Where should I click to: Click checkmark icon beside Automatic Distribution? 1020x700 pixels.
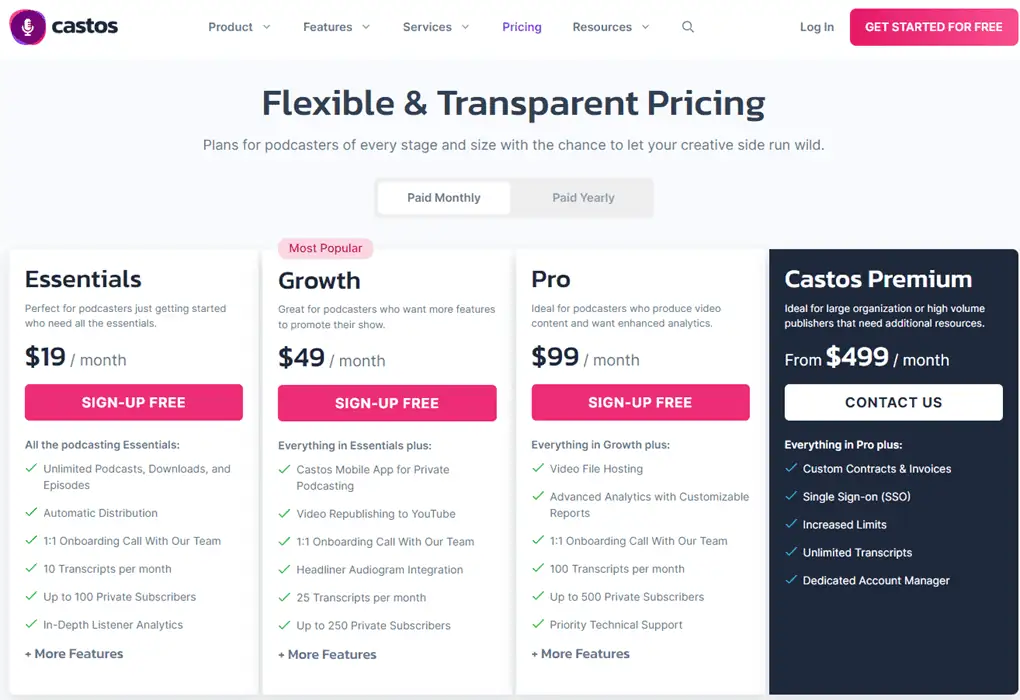(31, 512)
